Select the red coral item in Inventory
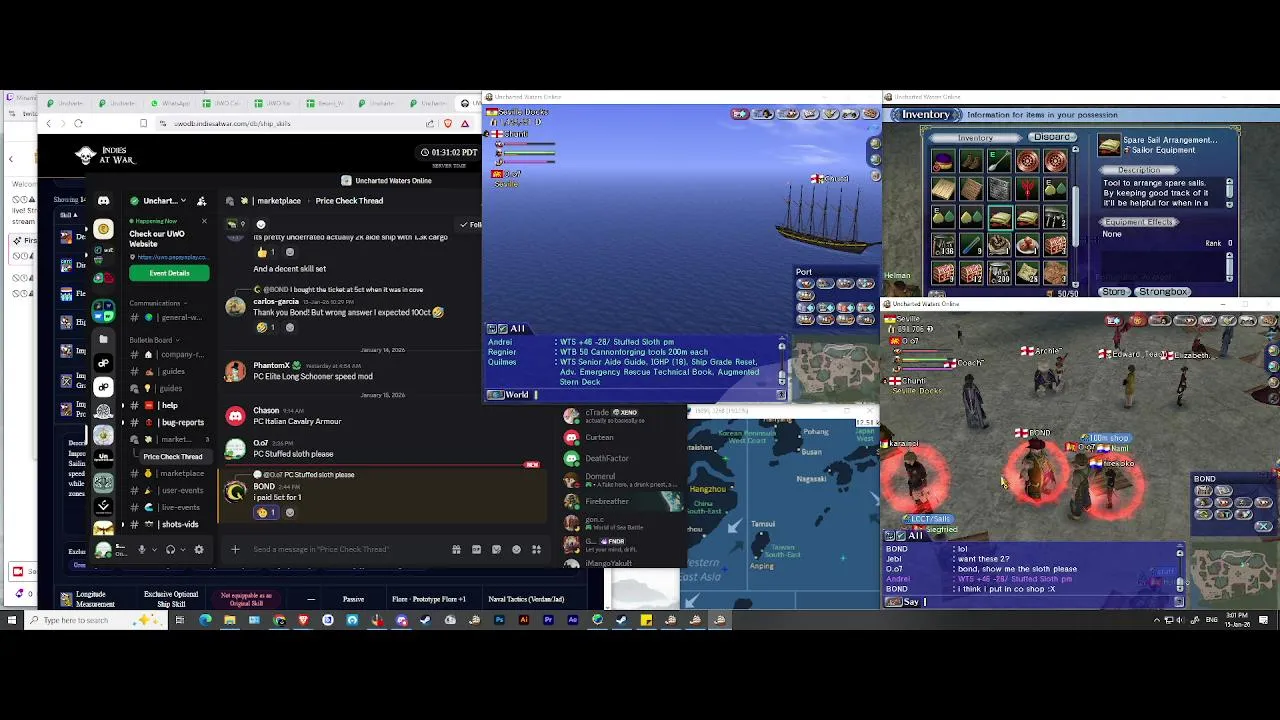 click(x=1027, y=188)
